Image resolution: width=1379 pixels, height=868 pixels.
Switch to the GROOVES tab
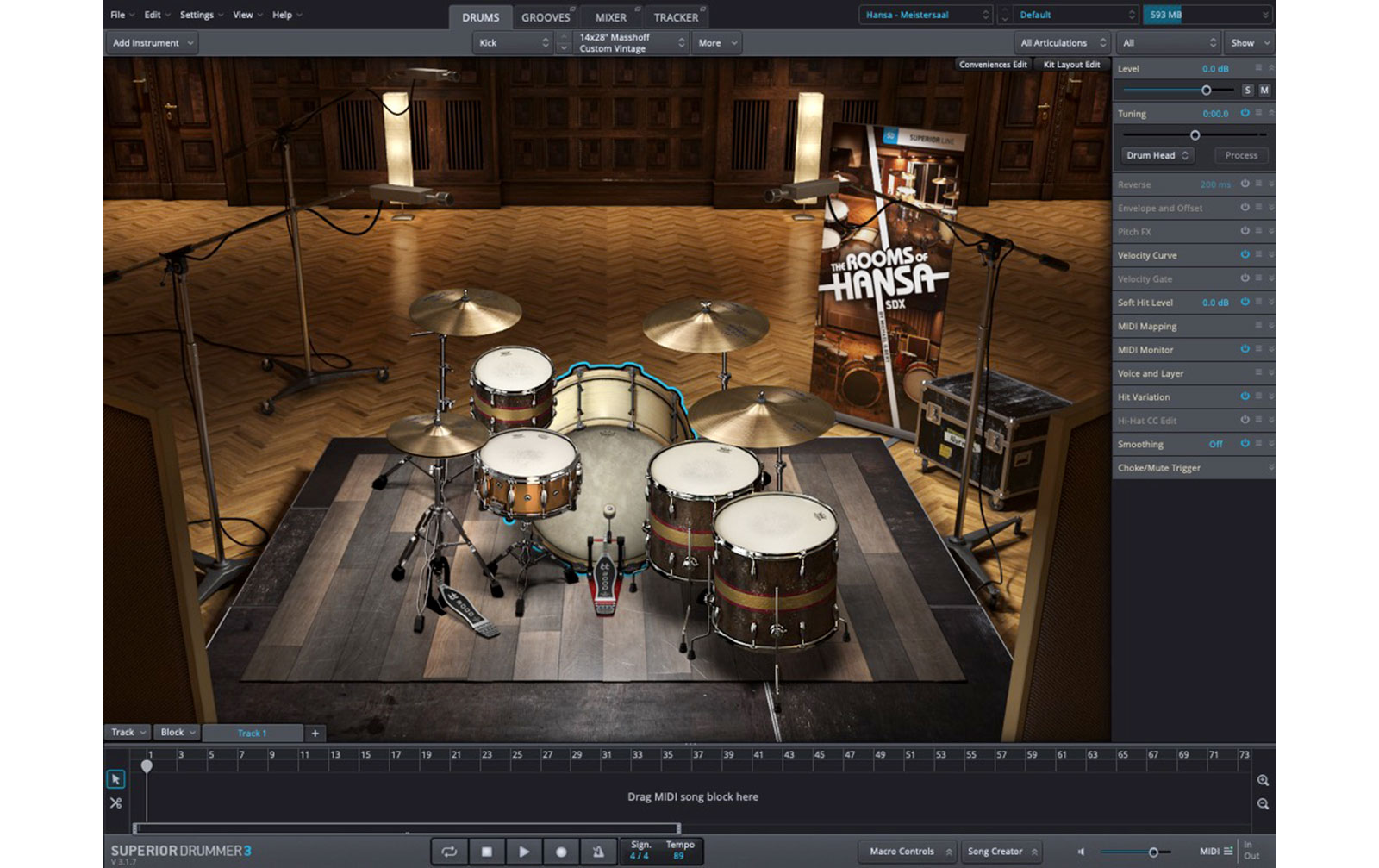(x=546, y=17)
